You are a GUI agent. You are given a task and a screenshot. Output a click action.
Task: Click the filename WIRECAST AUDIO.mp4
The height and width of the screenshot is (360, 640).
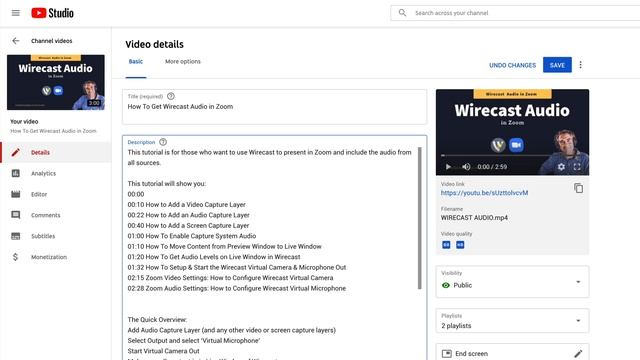[x=474, y=218]
